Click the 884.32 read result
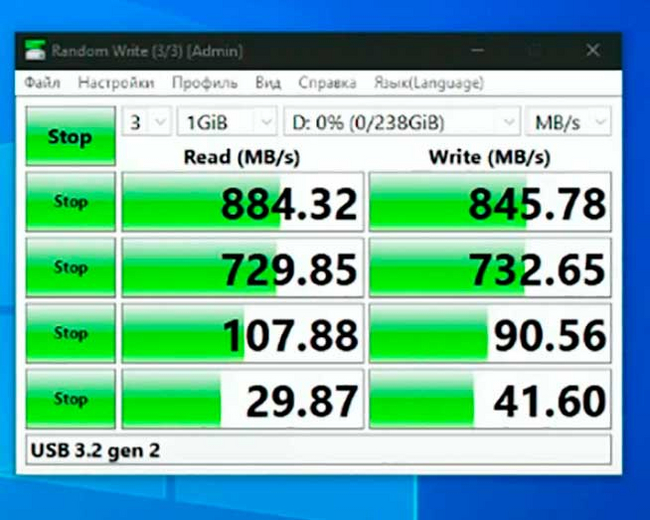The width and height of the screenshot is (650, 520). tap(243, 202)
